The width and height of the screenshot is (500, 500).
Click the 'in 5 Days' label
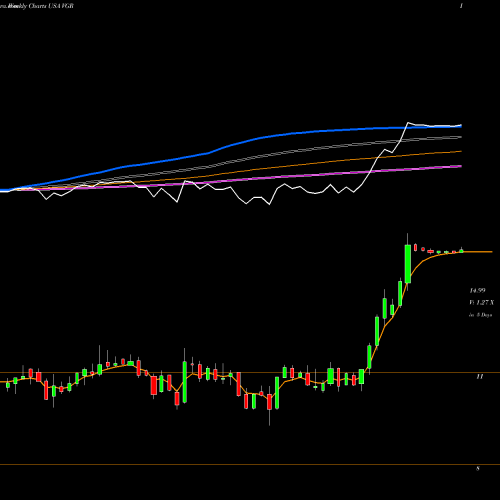point(481,315)
